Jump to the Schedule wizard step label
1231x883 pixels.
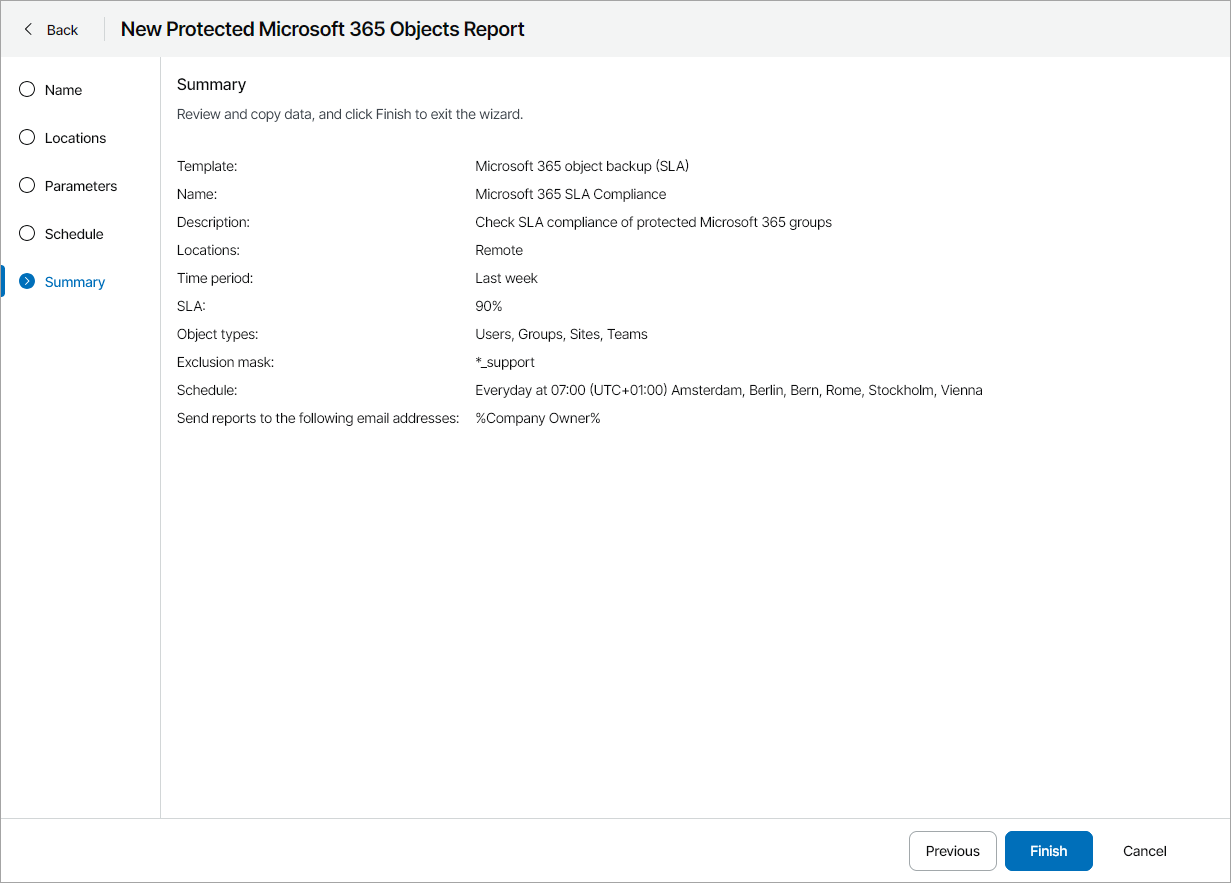pyautogui.click(x=74, y=234)
